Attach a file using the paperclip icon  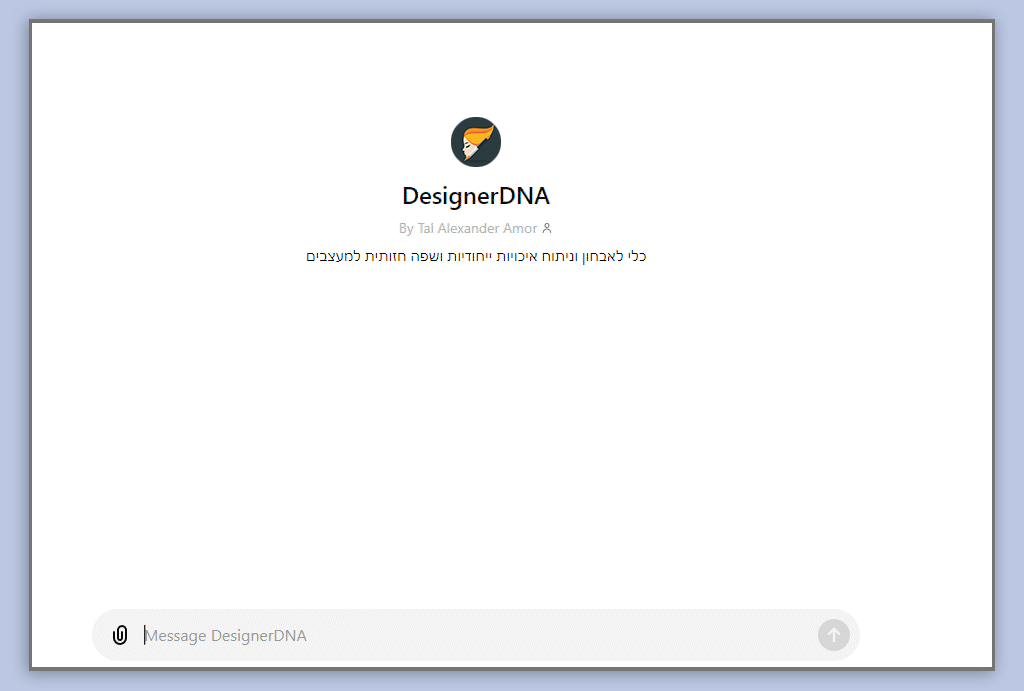click(x=120, y=635)
